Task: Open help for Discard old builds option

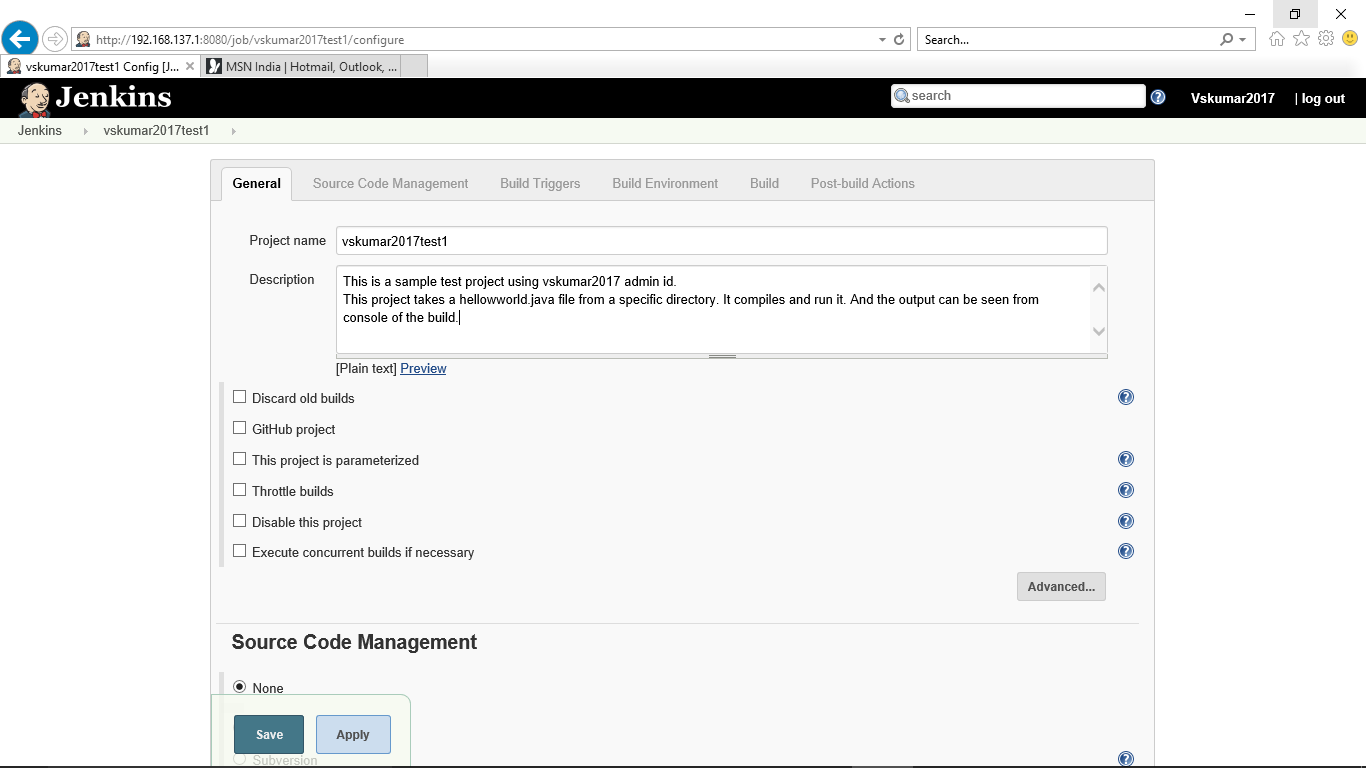Action: pos(1125,397)
